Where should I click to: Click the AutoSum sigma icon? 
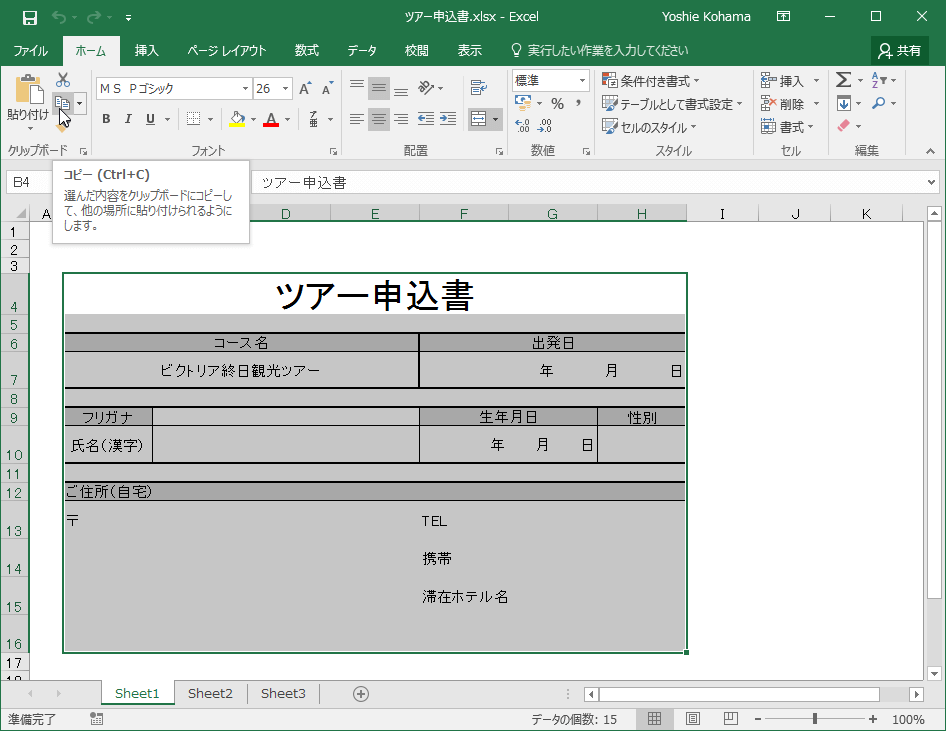coord(843,80)
